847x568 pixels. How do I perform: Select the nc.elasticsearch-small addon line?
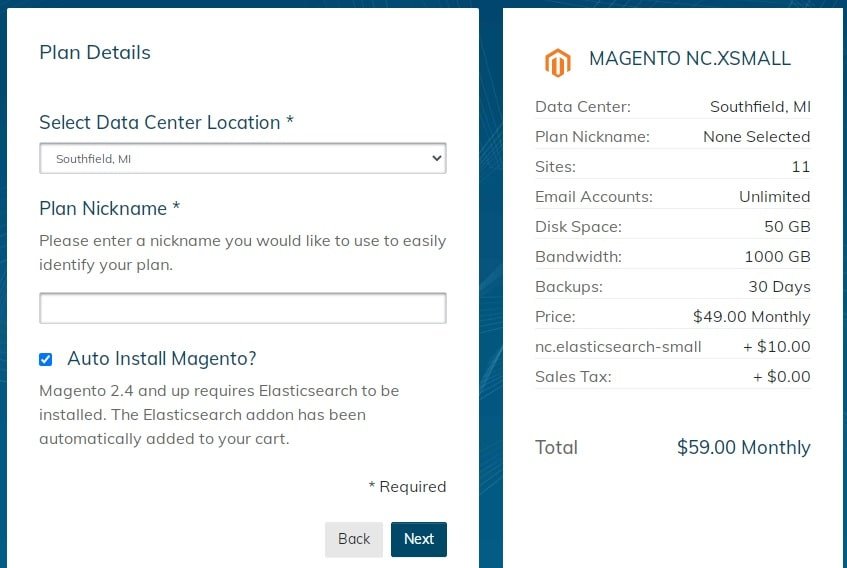click(x=673, y=347)
